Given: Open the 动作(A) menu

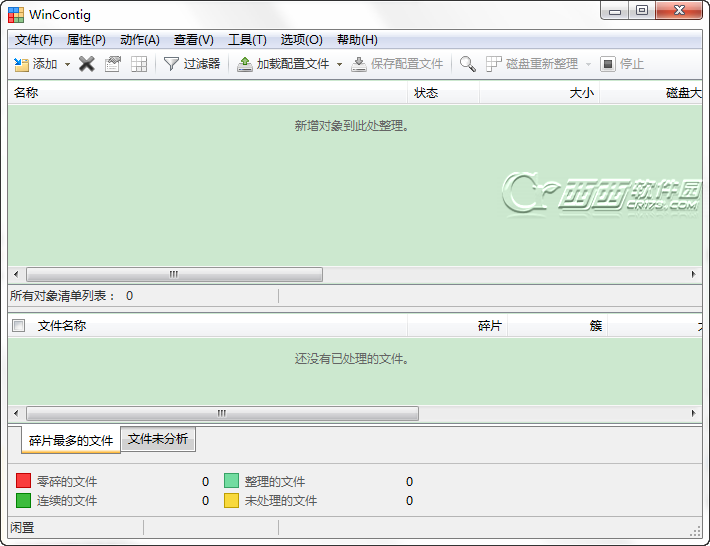Looking at the screenshot, I should click(x=139, y=40).
